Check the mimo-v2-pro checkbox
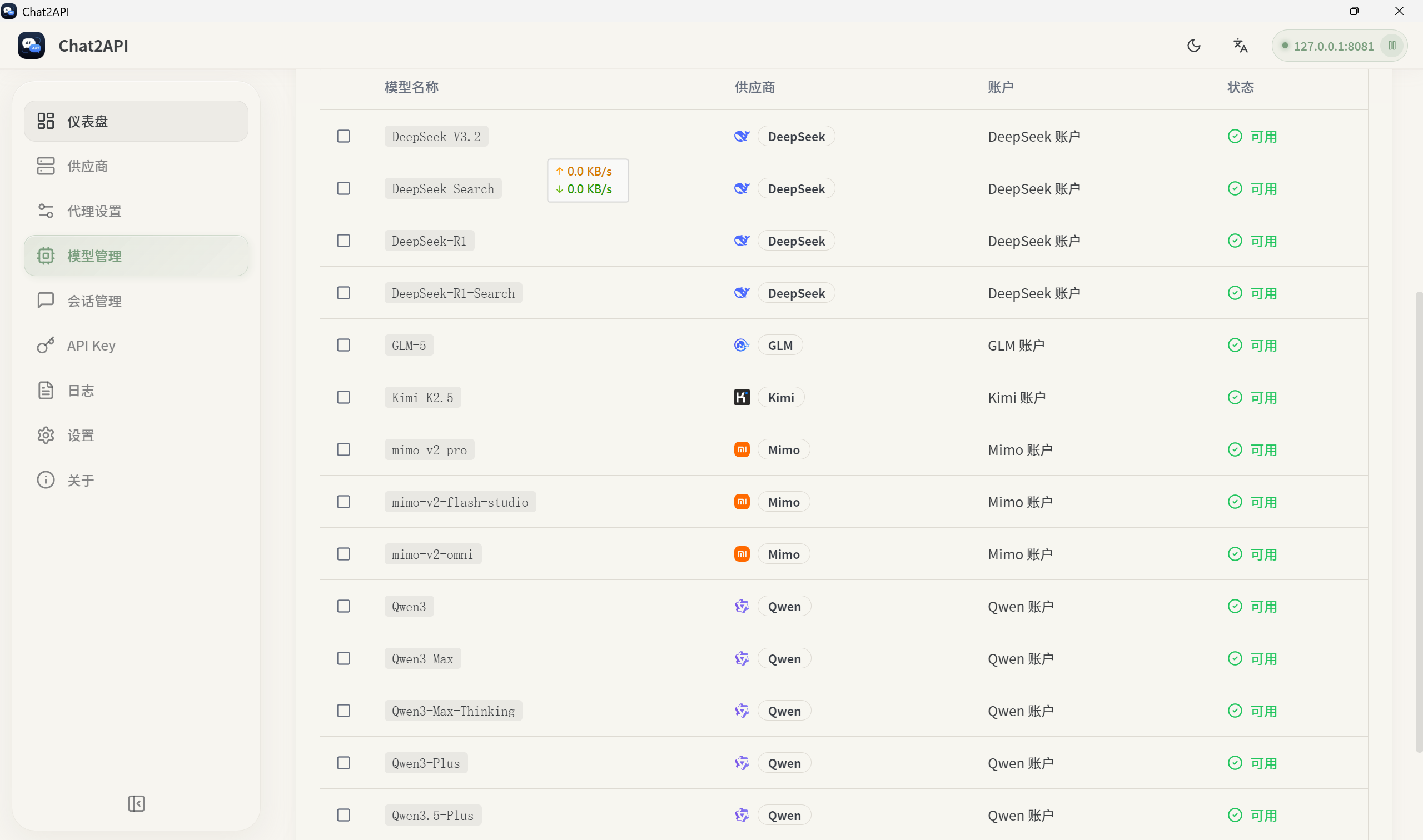 344,449
